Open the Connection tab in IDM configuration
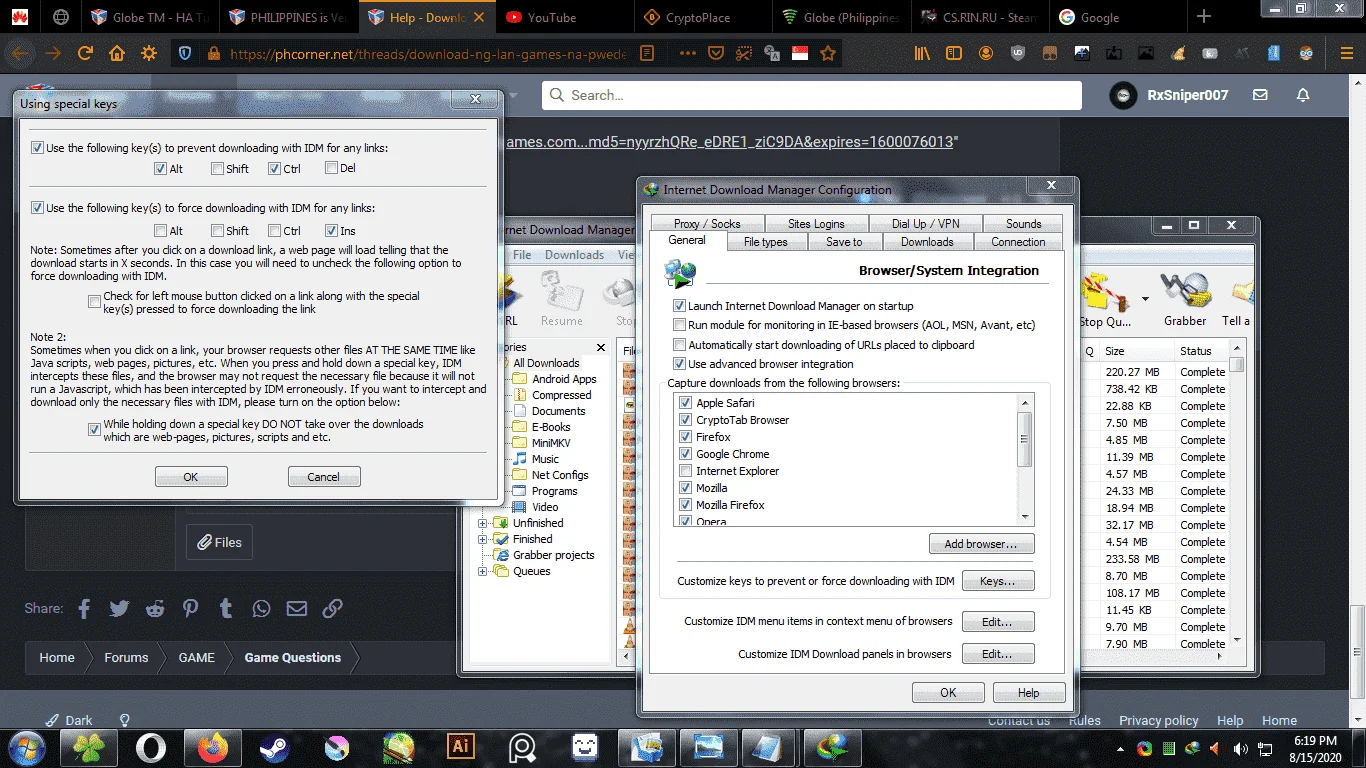This screenshot has width=1366, height=768. [1018, 242]
